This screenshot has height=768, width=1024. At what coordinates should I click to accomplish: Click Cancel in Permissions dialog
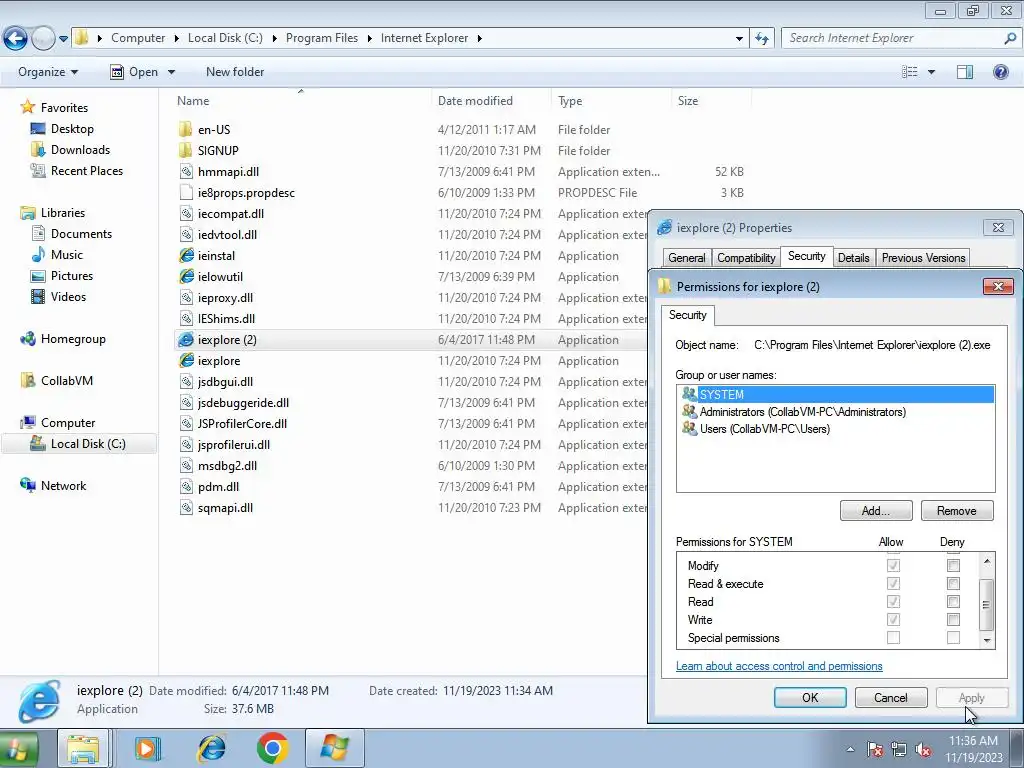(891, 697)
